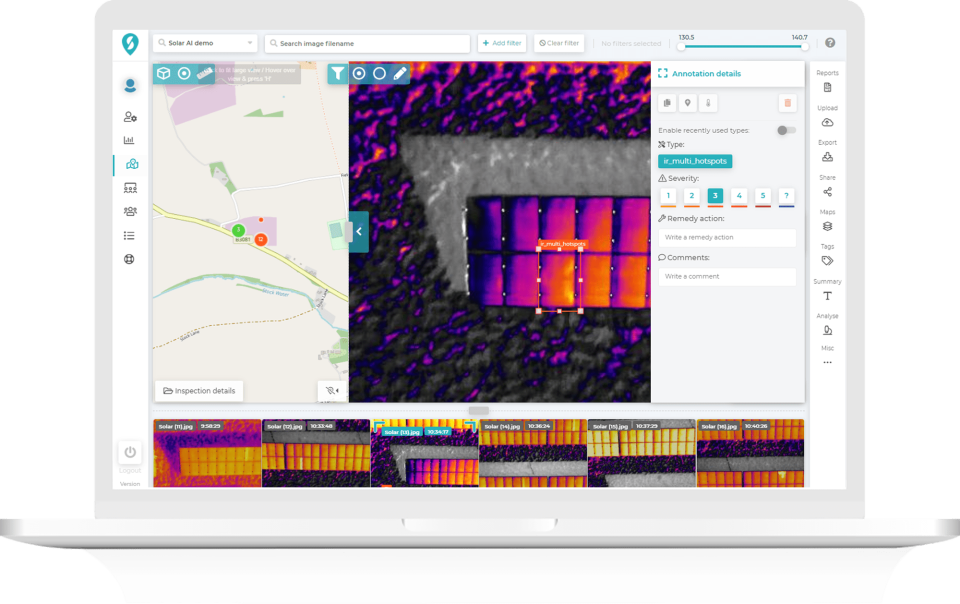Open the help question mark icon
The image size is (960, 604).
[x=830, y=43]
